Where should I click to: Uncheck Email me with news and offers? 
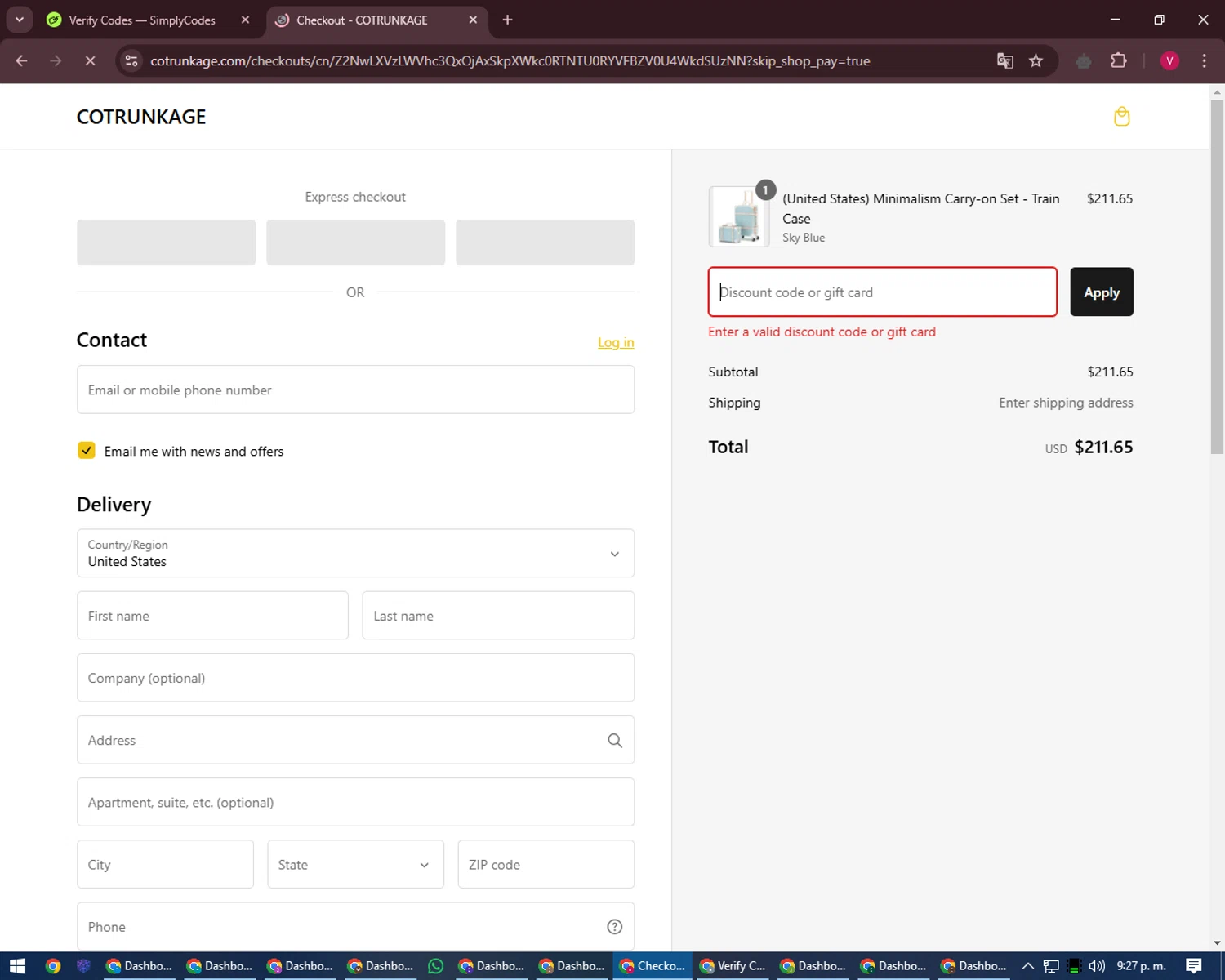[87, 451]
